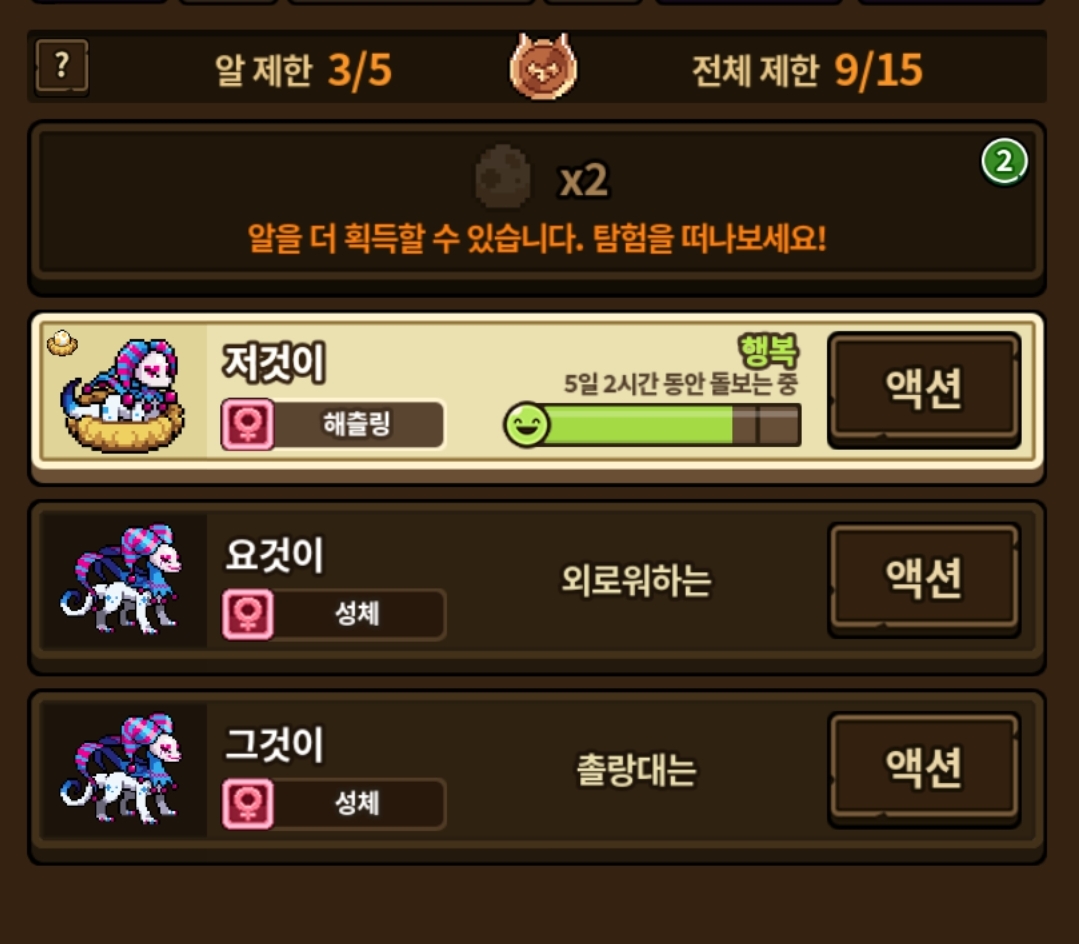Select the 요것이 adult creature portrait
1079x944 pixels.
point(122,579)
